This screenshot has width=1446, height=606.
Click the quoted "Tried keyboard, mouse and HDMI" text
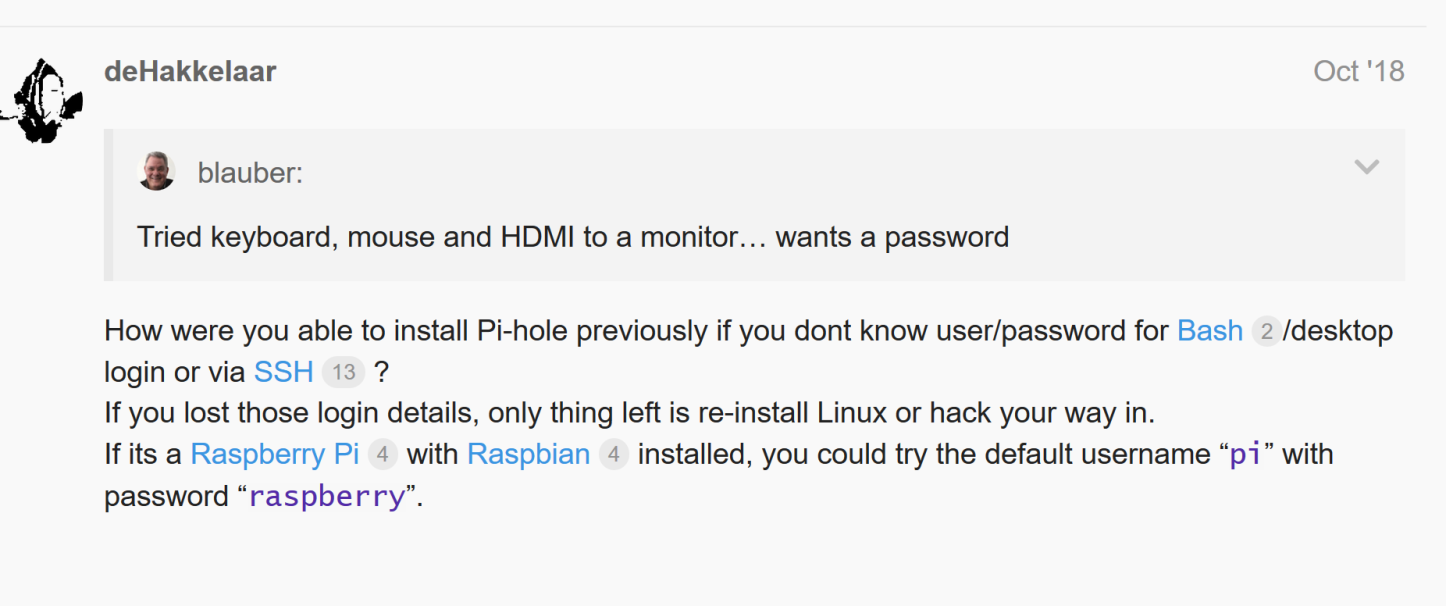coord(573,237)
